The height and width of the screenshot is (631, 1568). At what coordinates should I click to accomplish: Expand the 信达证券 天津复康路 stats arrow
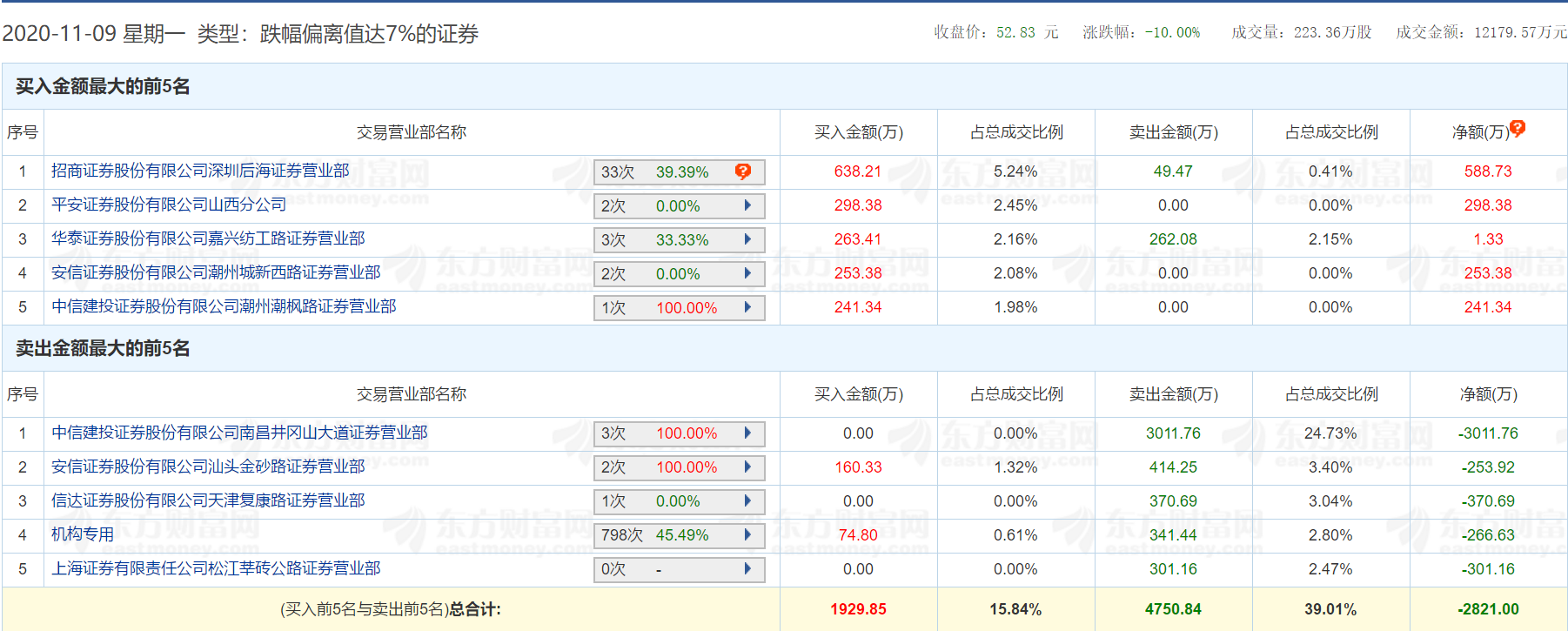(x=747, y=501)
